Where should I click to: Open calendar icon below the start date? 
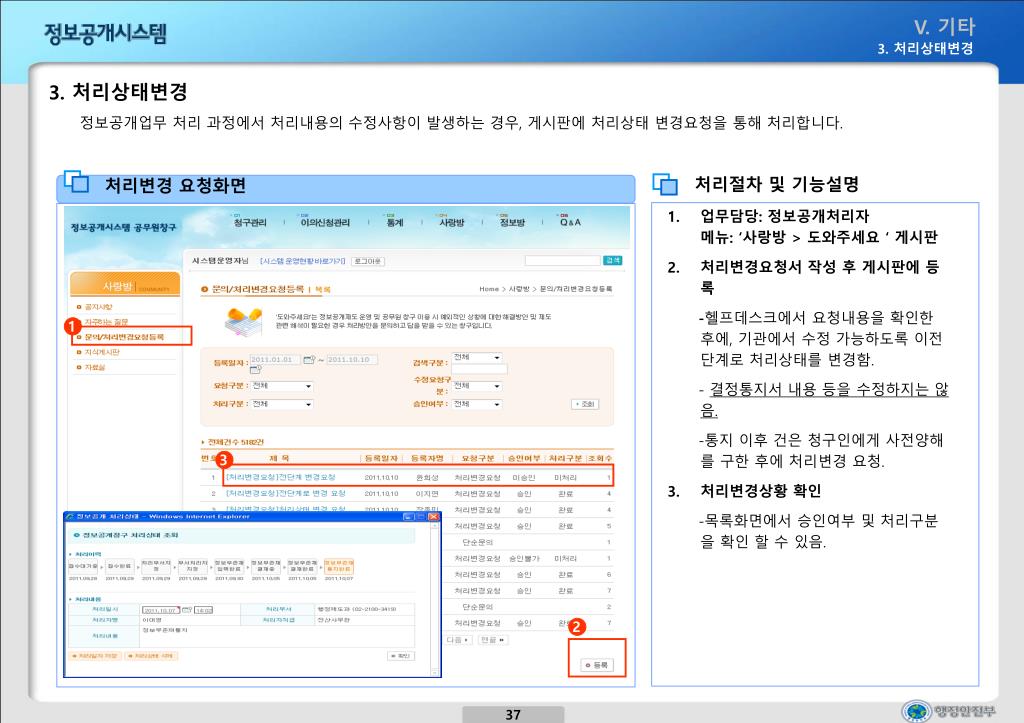(x=255, y=370)
